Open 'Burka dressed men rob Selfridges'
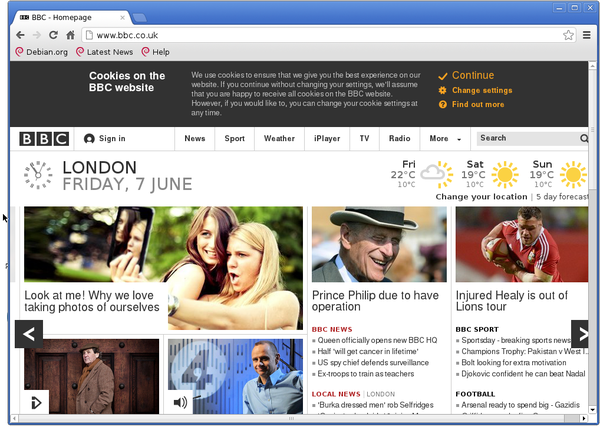Viewport: 600px width, 427px height. pos(375,405)
